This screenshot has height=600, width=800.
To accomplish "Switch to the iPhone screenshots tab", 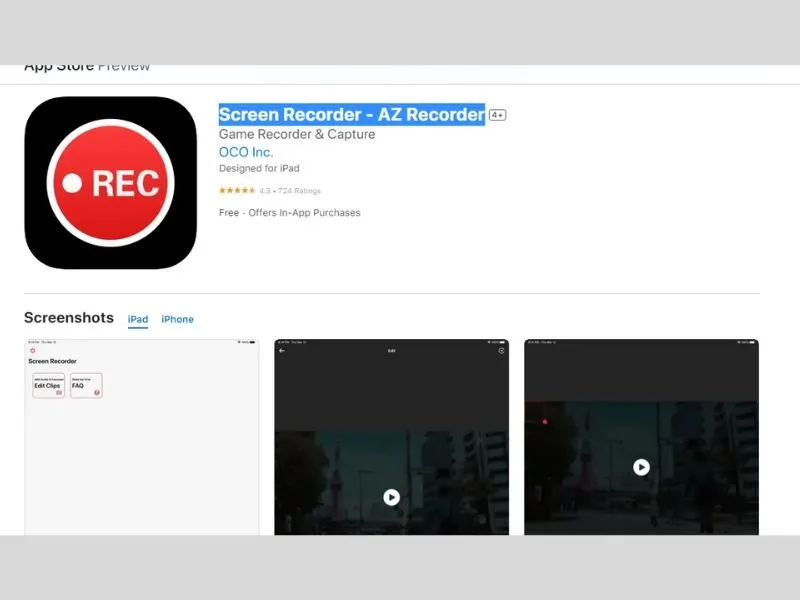I will 178,319.
